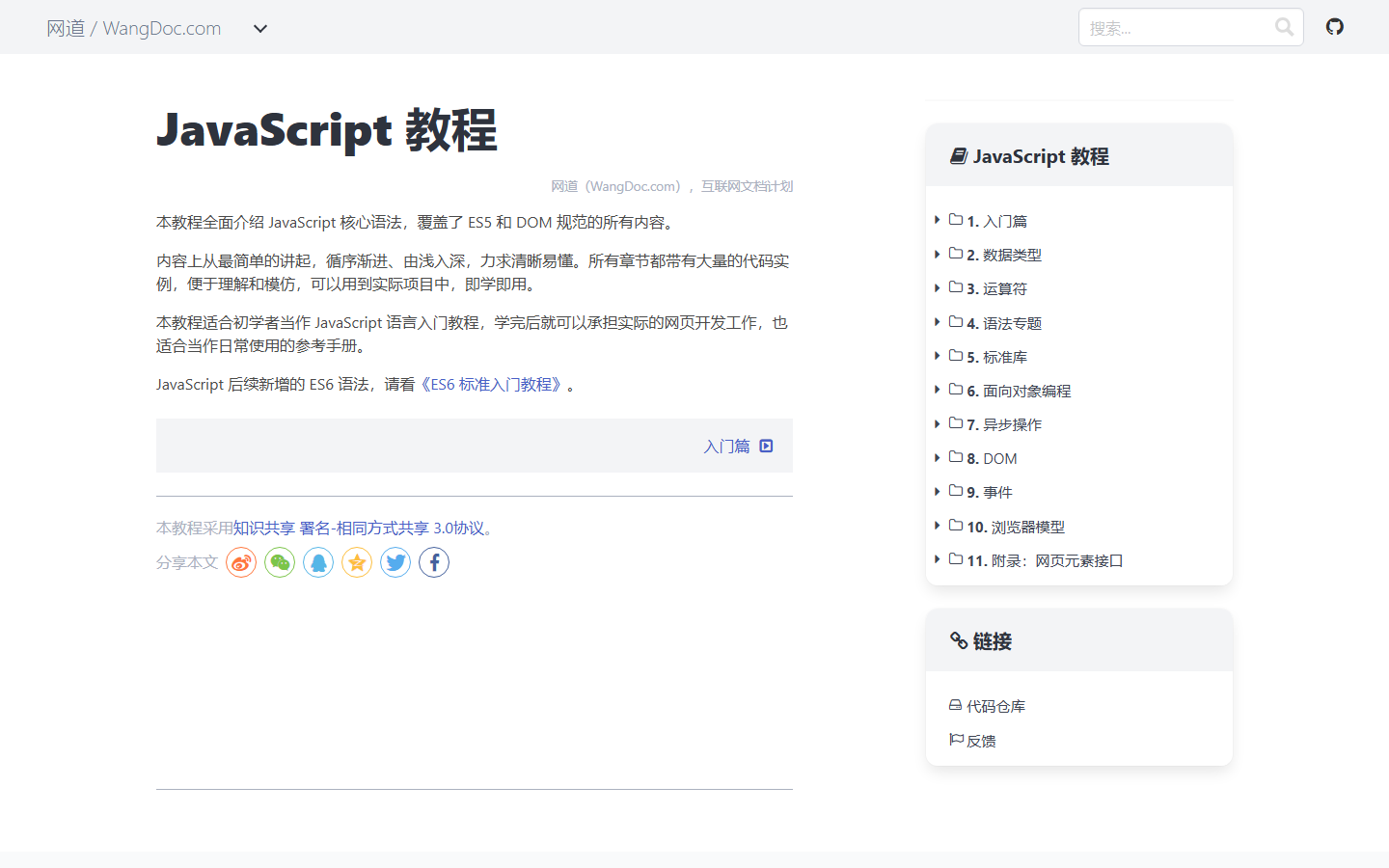This screenshot has width=1389, height=868.
Task: Share via Facebook icon
Action: (434, 562)
